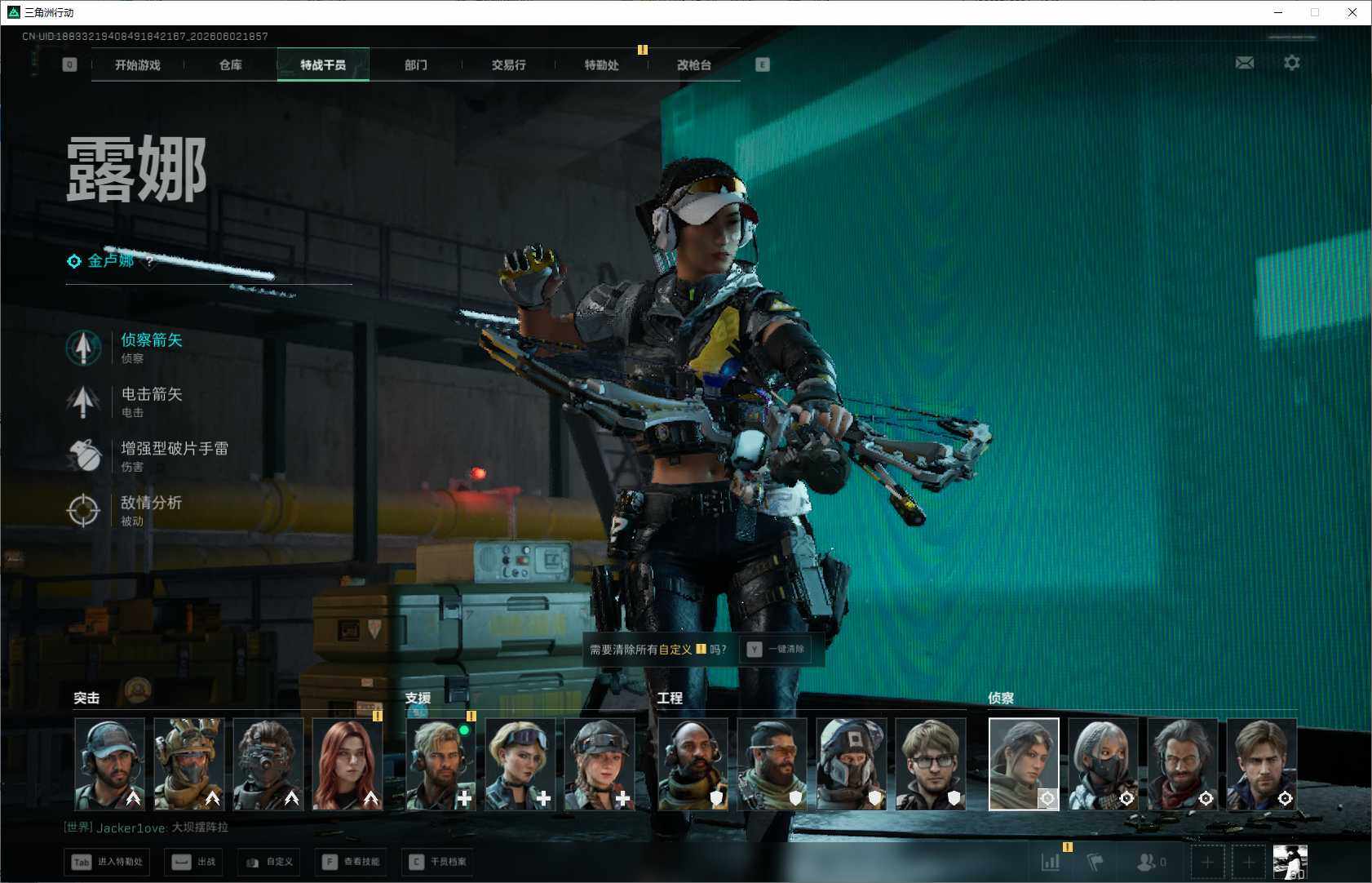
Task: Click the 露娜 operator title heading
Action: click(136, 169)
